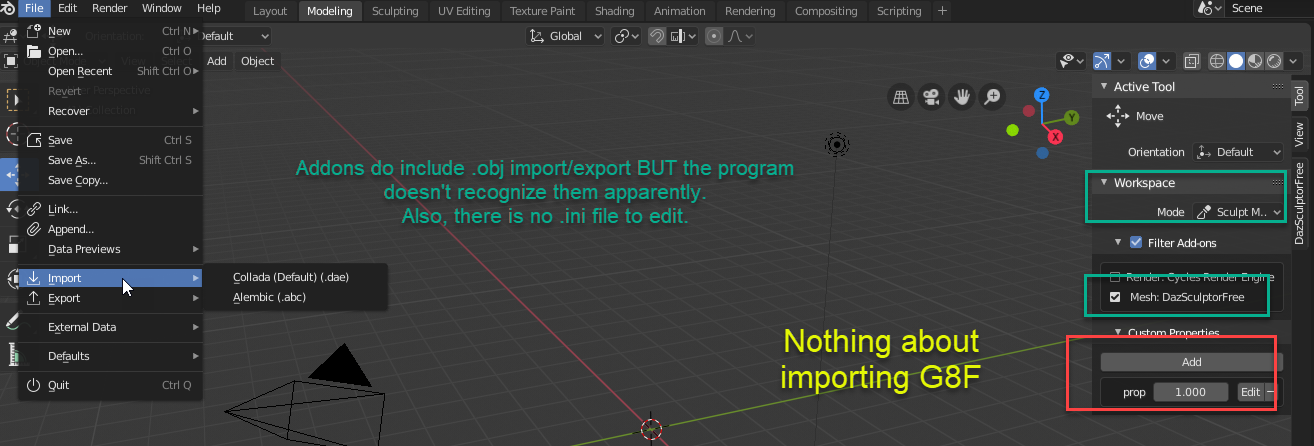Viewport: 1314px width, 446px height.
Task: Open the pivot point dropdown
Action: pyautogui.click(x=627, y=36)
